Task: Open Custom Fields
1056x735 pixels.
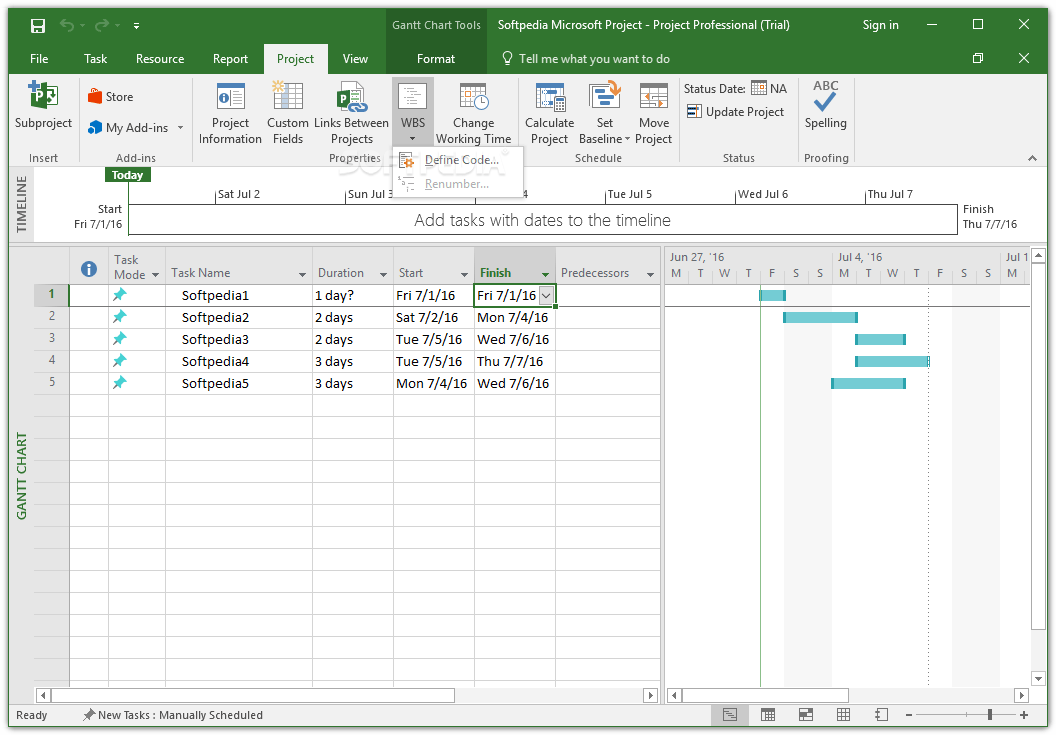Action: pyautogui.click(x=287, y=112)
